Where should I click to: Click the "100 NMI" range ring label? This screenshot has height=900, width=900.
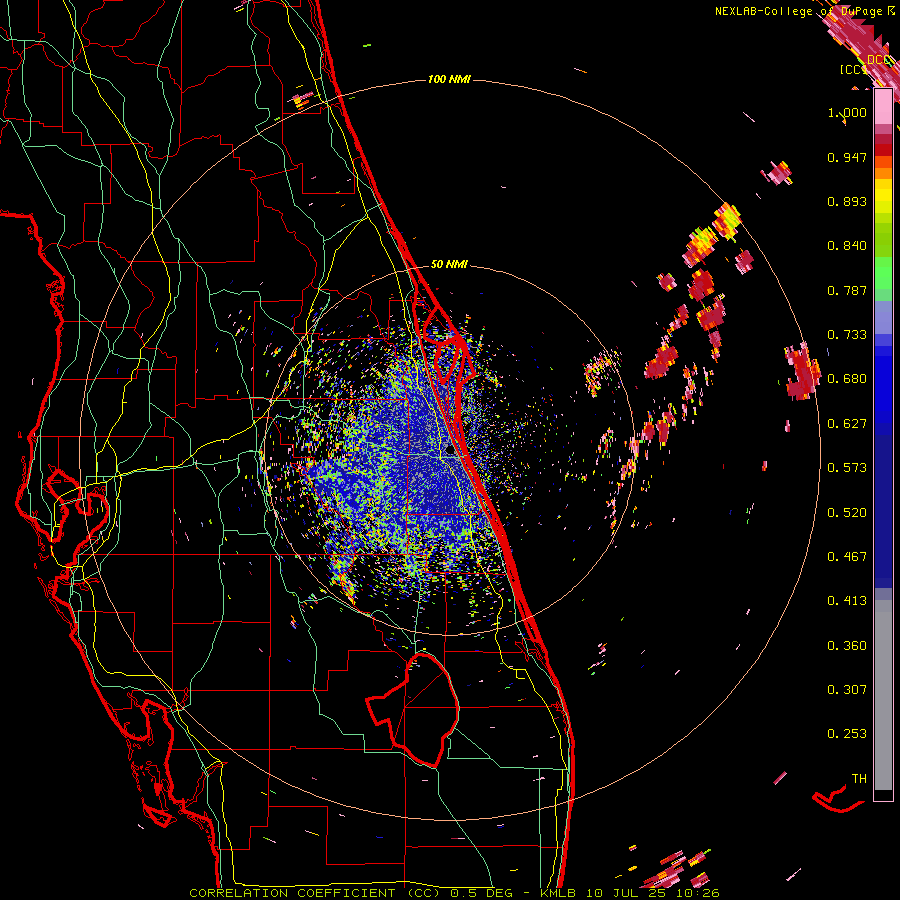(449, 79)
